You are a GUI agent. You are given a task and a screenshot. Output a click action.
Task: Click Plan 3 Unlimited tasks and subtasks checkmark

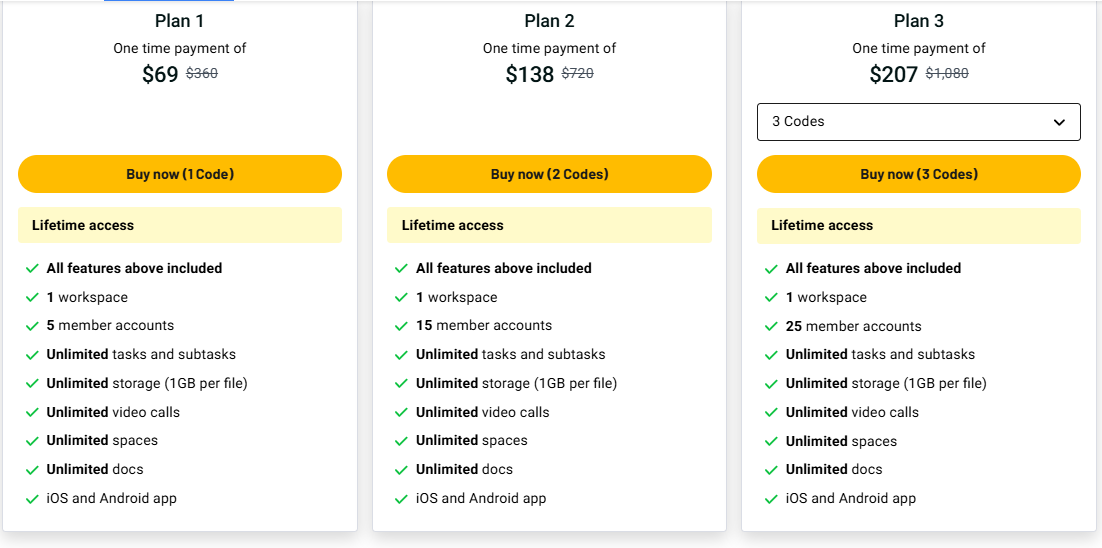(x=771, y=355)
